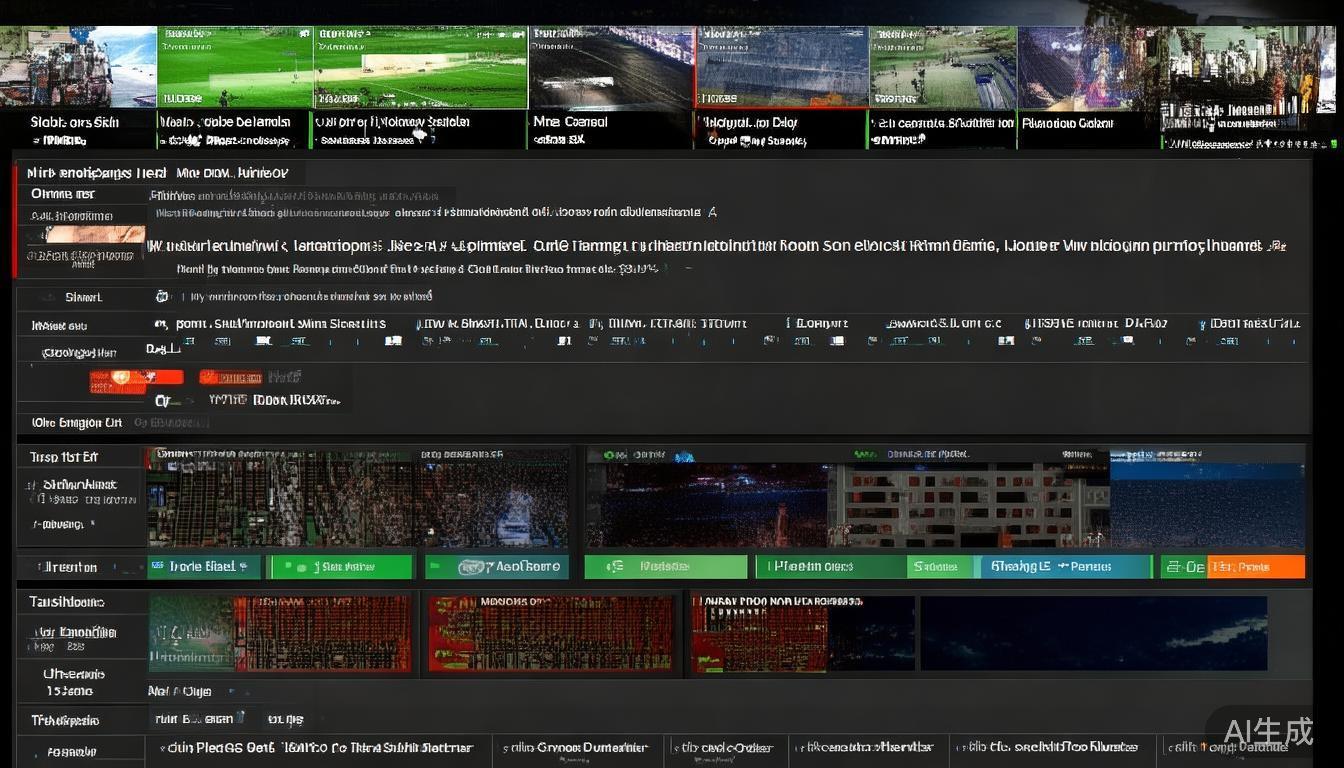The image size is (1344, 768).
Task: Expand the Tansihloome track row
Action: [66, 602]
